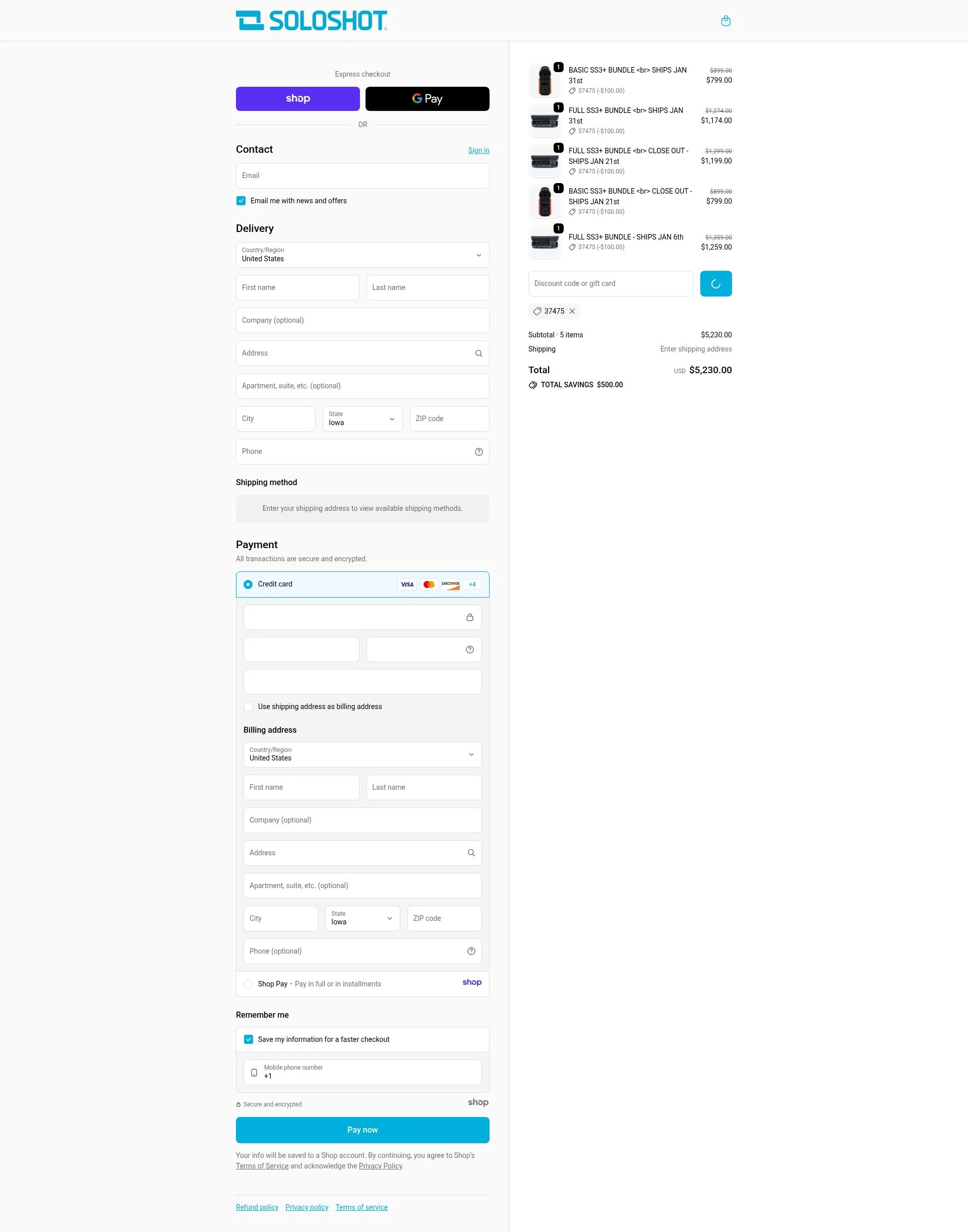
Task: Open the delivery Country/Region dropdown
Action: (x=362, y=255)
